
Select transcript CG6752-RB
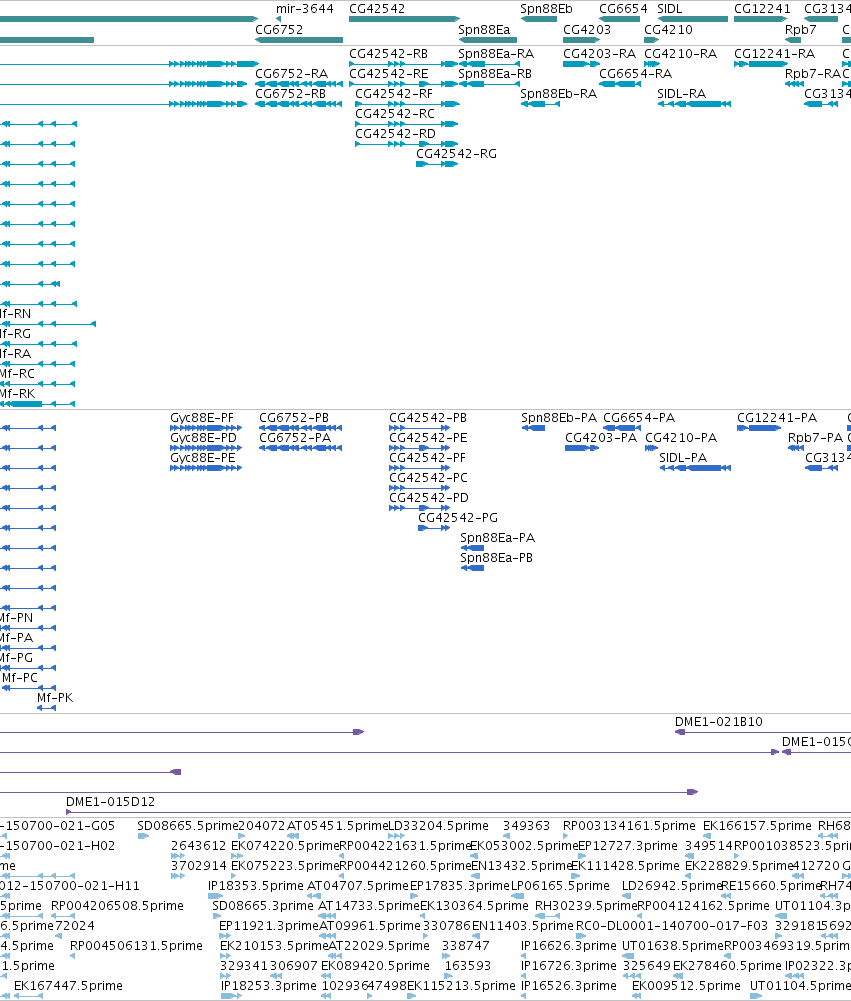point(299,103)
